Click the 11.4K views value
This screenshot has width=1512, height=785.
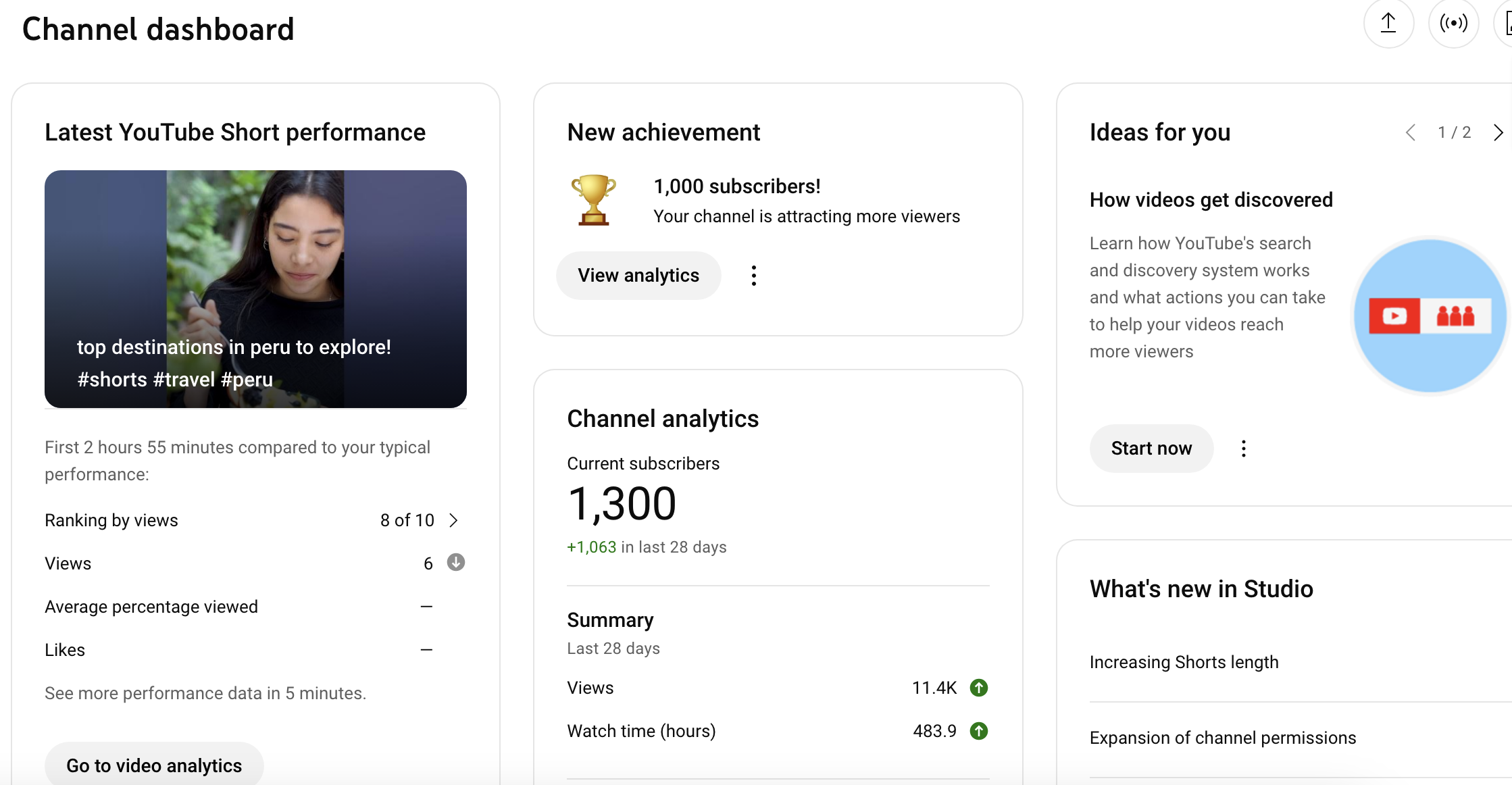point(934,688)
